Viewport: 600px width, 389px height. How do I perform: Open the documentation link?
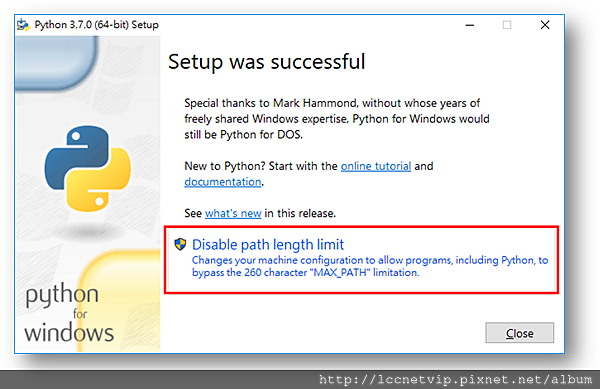point(223,182)
